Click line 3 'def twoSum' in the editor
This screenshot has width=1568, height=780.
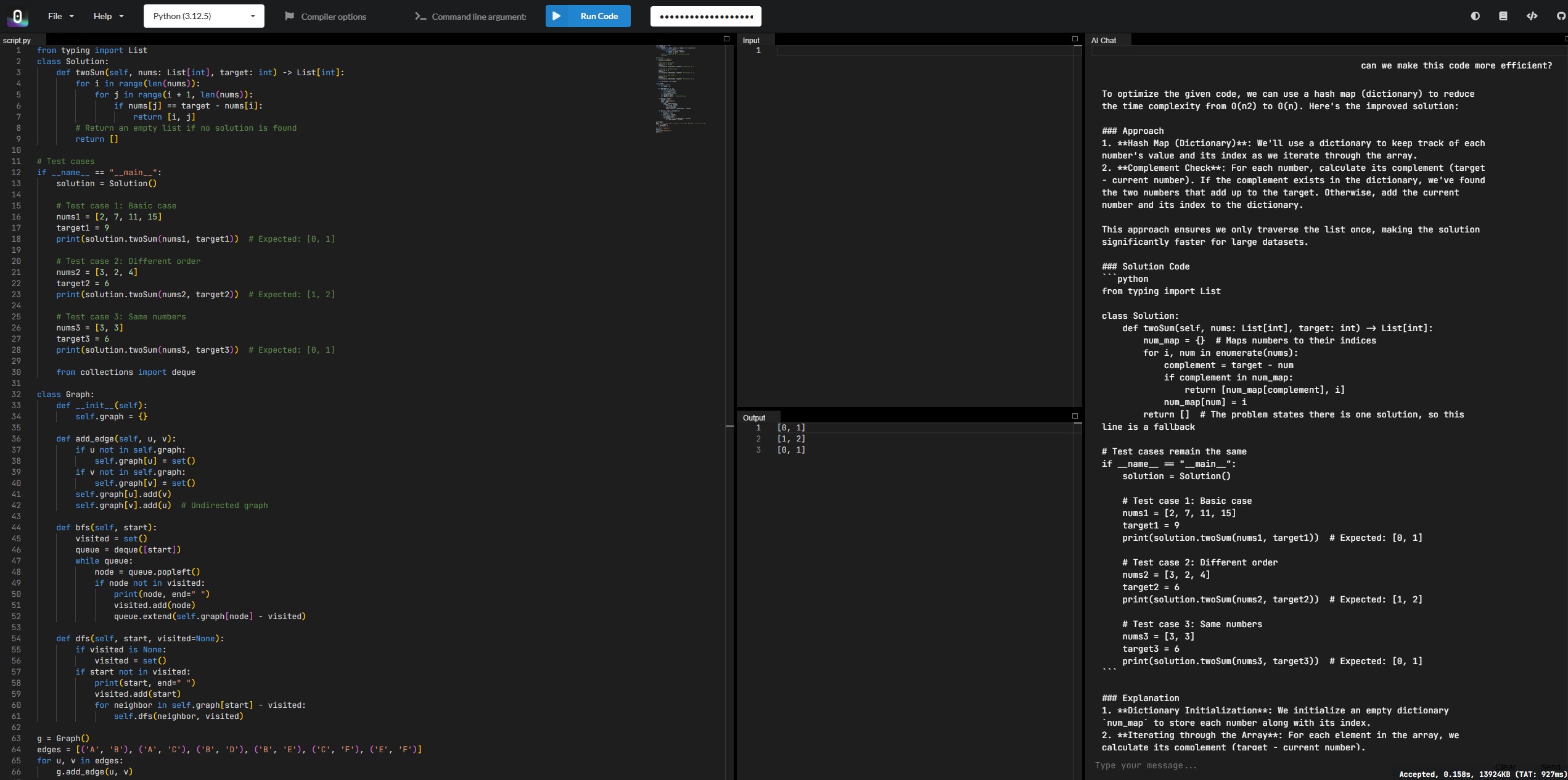point(200,72)
